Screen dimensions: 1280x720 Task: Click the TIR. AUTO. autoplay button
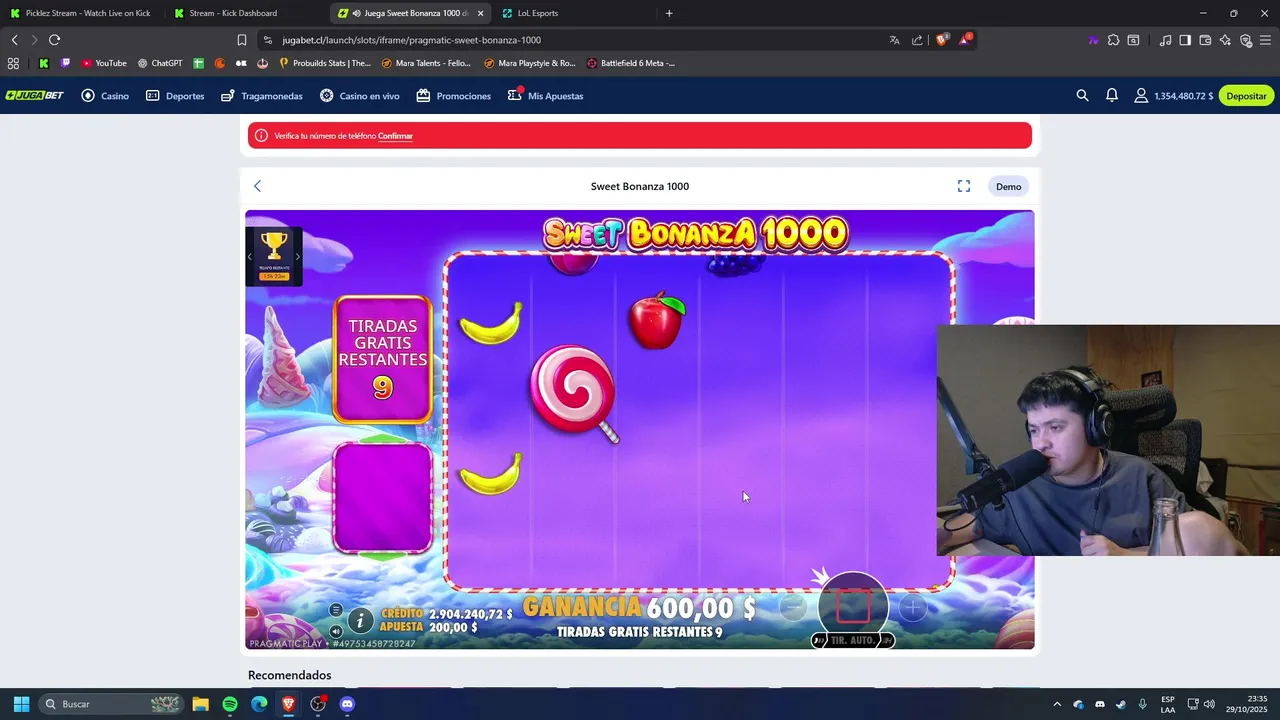tap(852, 640)
